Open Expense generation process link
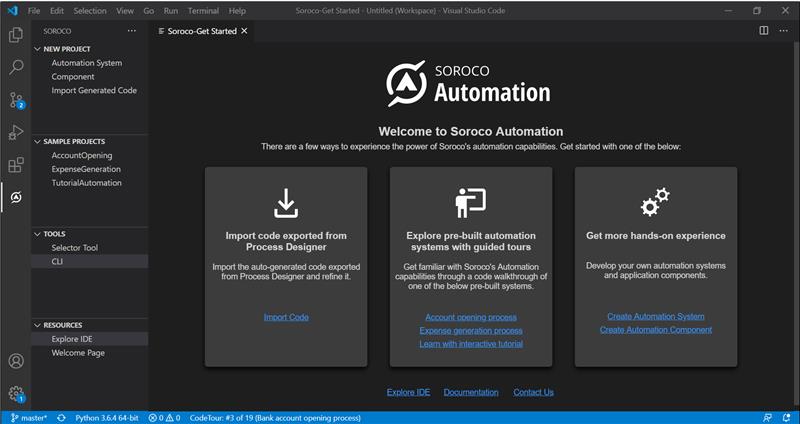The image size is (800, 424). pyautogui.click(x=471, y=331)
